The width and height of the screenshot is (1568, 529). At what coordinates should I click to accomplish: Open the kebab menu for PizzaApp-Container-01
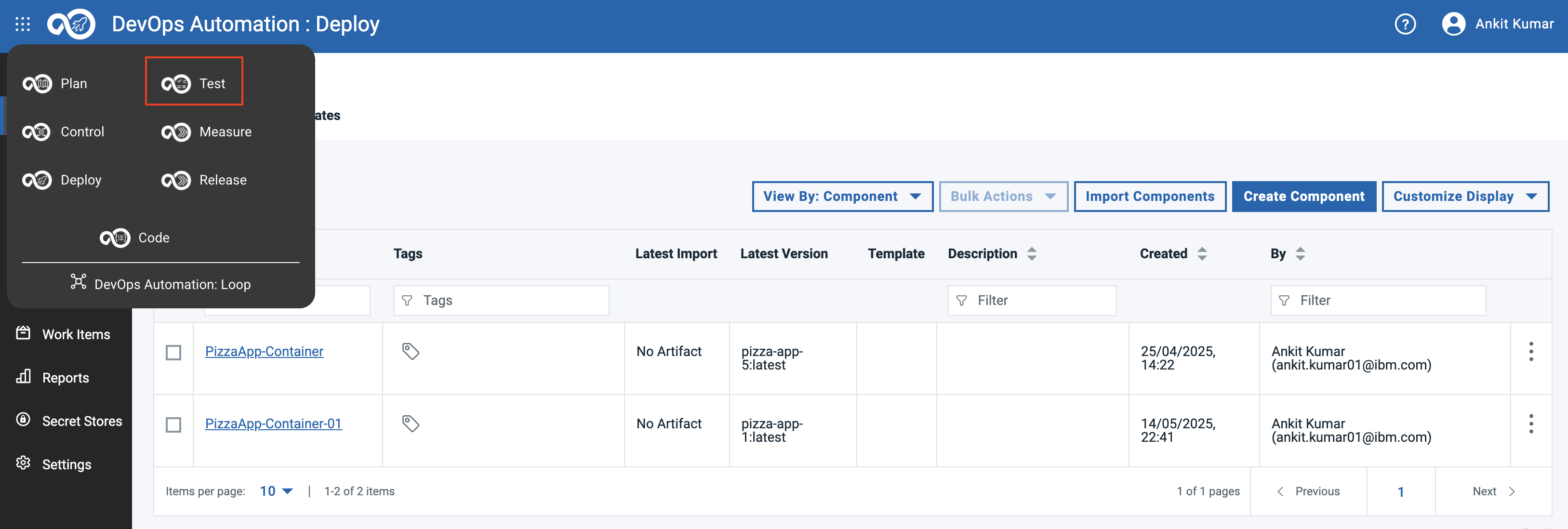[1531, 423]
